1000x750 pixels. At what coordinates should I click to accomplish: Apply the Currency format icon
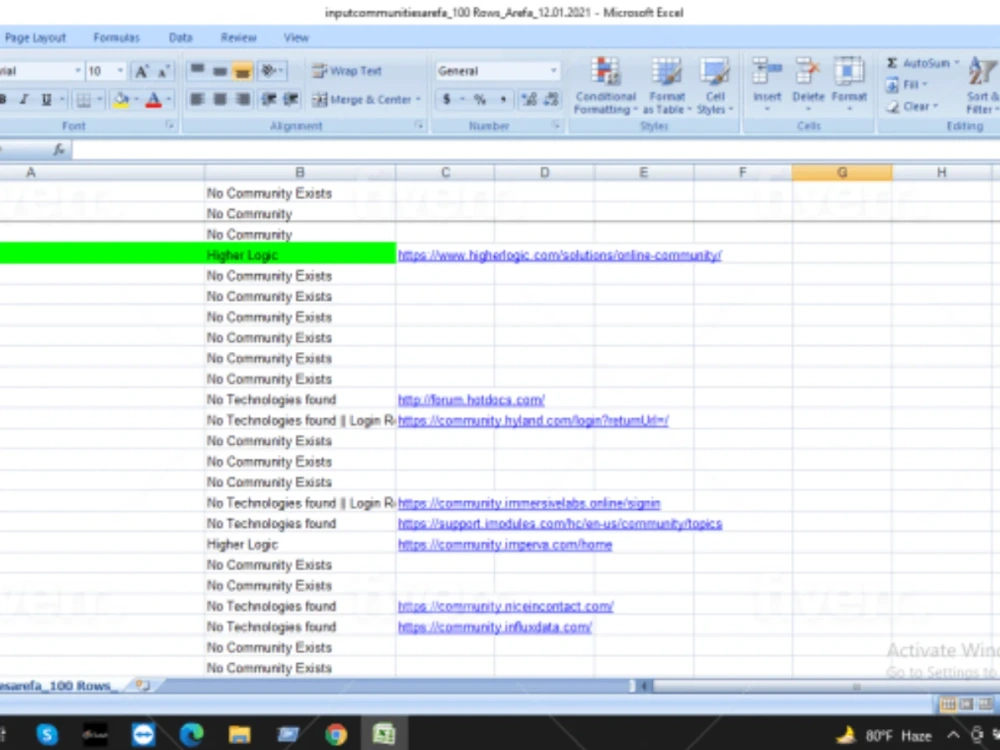pos(447,100)
